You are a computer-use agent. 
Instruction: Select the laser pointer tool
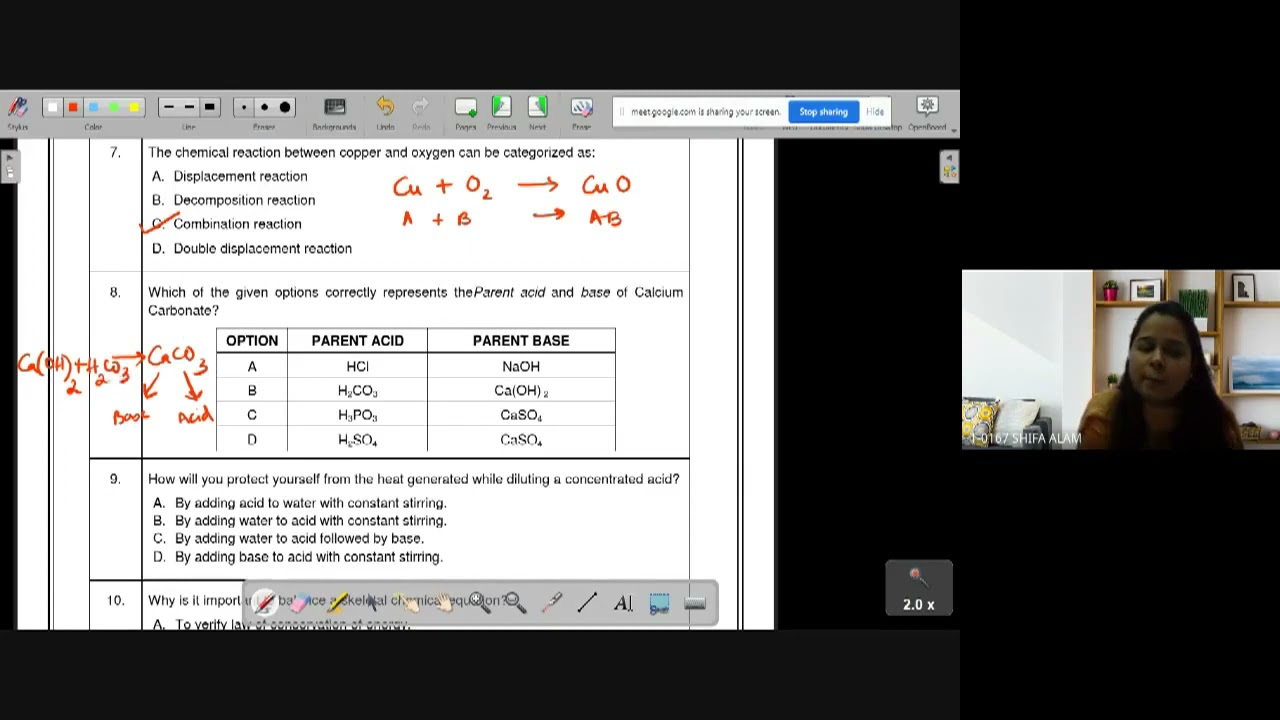552,602
